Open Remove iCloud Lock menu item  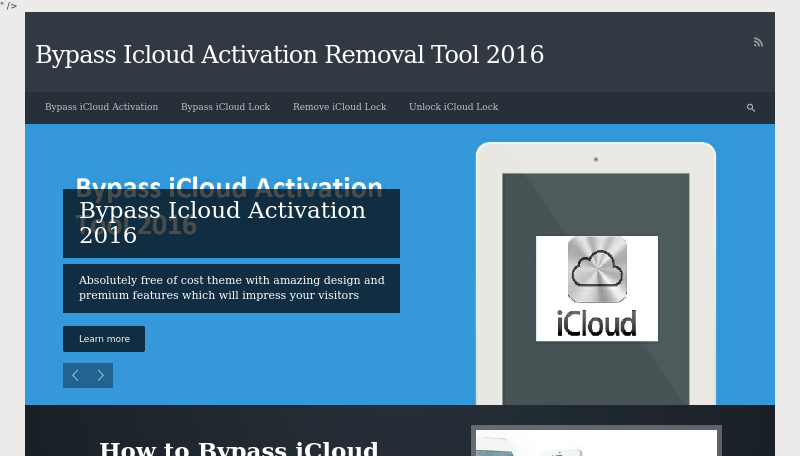pyautogui.click(x=340, y=107)
